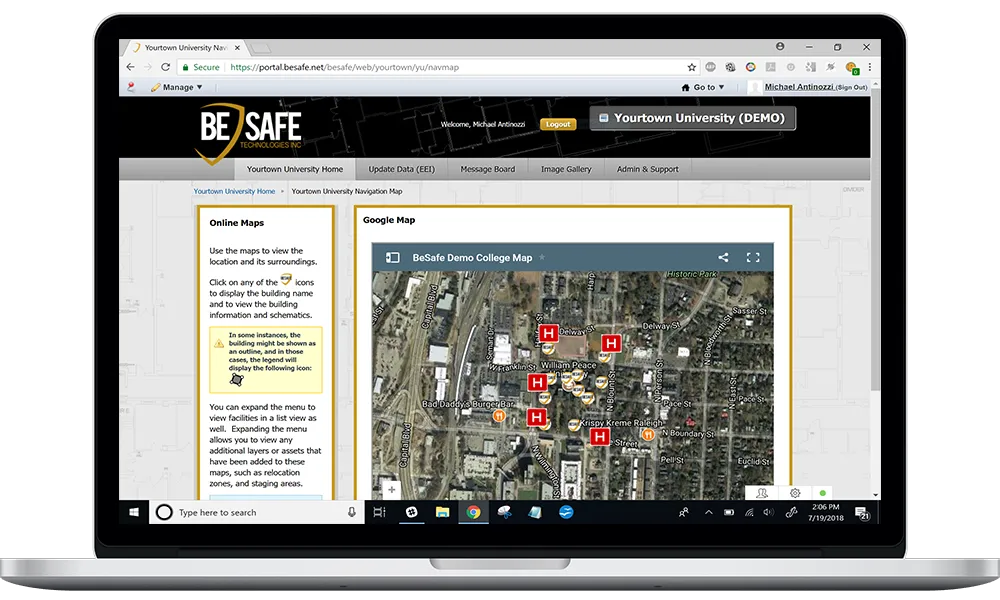Image resolution: width=1000 pixels, height=600 pixels.
Task: Open File Explorer from the taskbar
Action: 442,512
